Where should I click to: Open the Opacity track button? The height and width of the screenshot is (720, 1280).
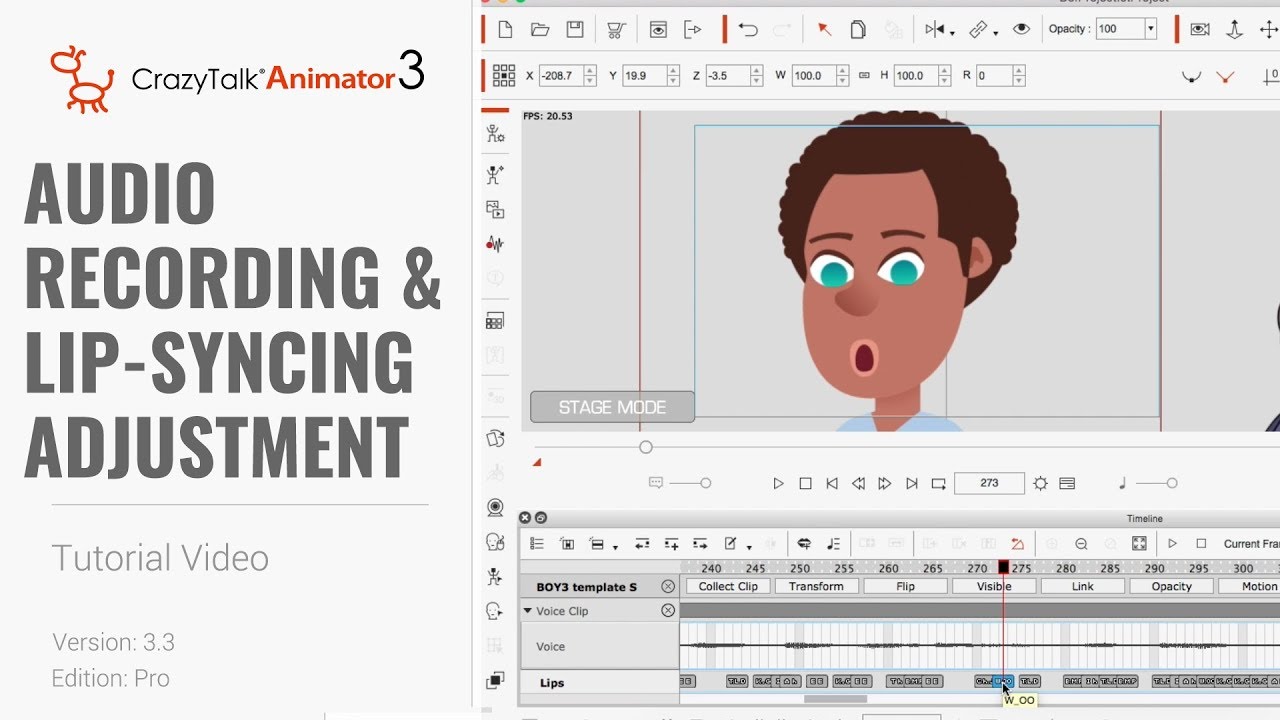point(1171,587)
